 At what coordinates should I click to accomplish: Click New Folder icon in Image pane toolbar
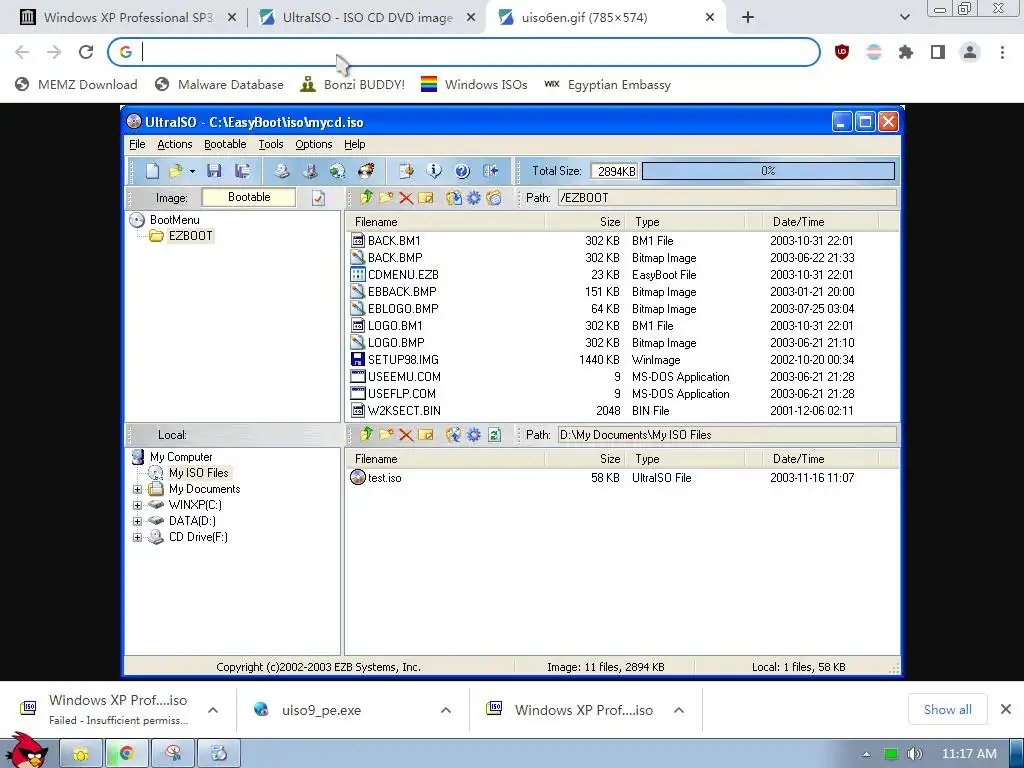tap(386, 197)
